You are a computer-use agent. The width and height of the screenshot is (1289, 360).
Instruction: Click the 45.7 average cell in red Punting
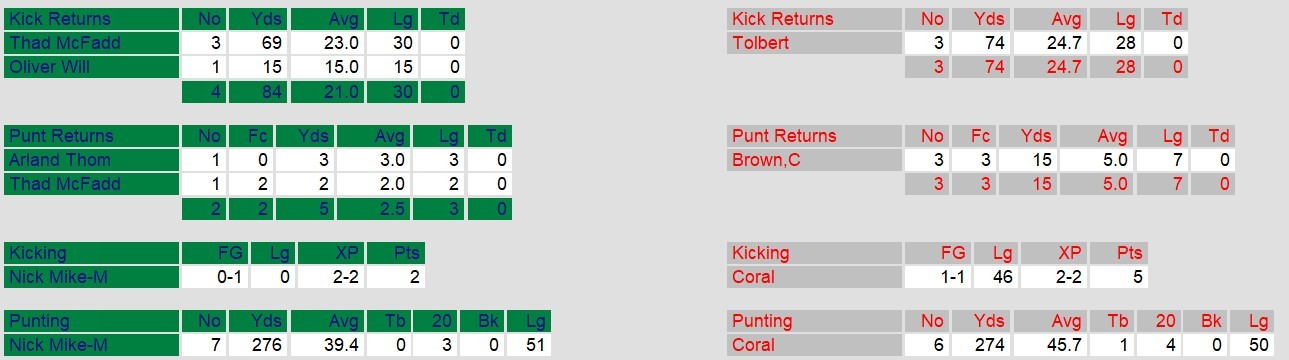[1049, 346]
